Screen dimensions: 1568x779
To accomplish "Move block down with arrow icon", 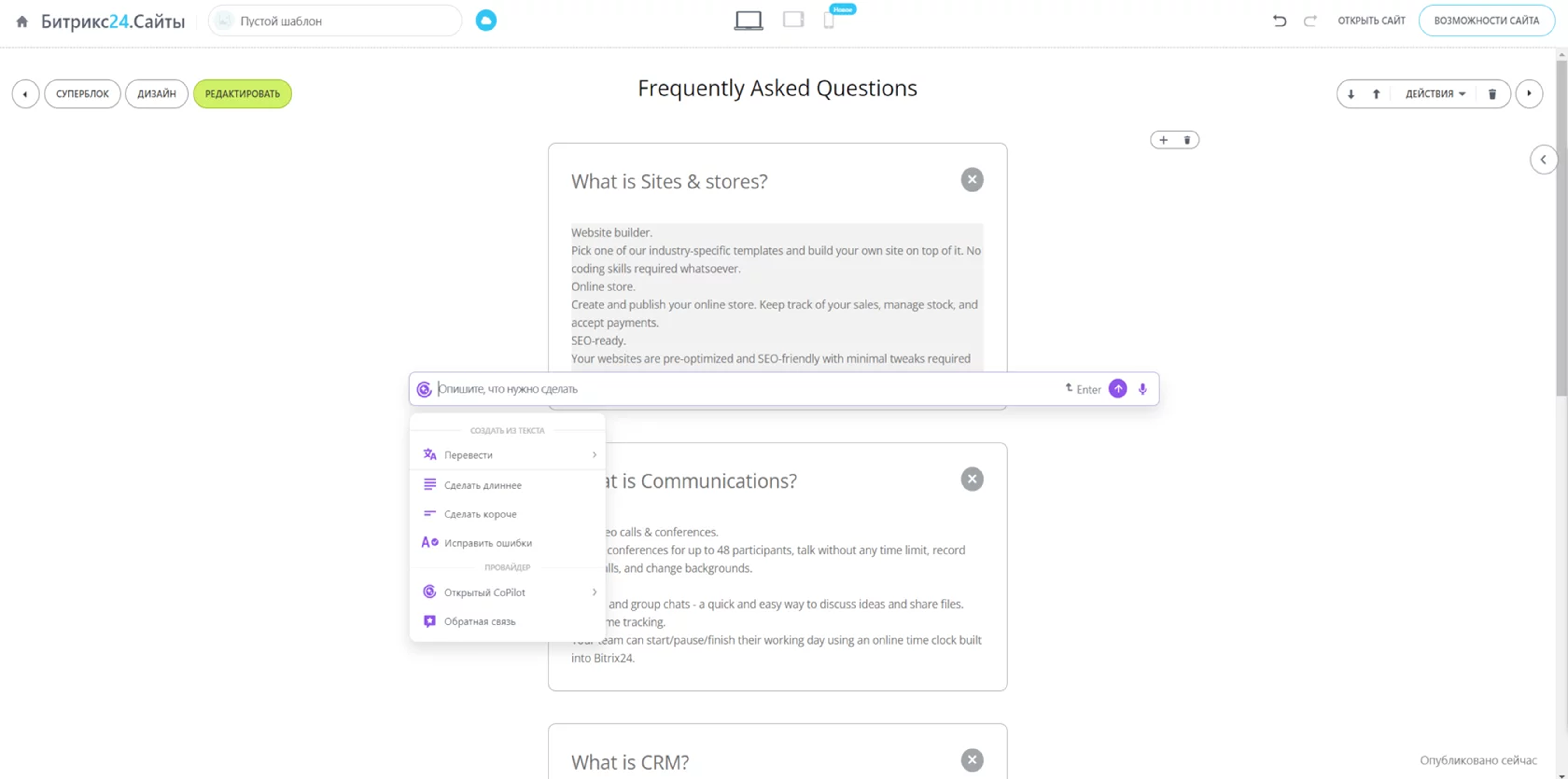I will [1351, 94].
